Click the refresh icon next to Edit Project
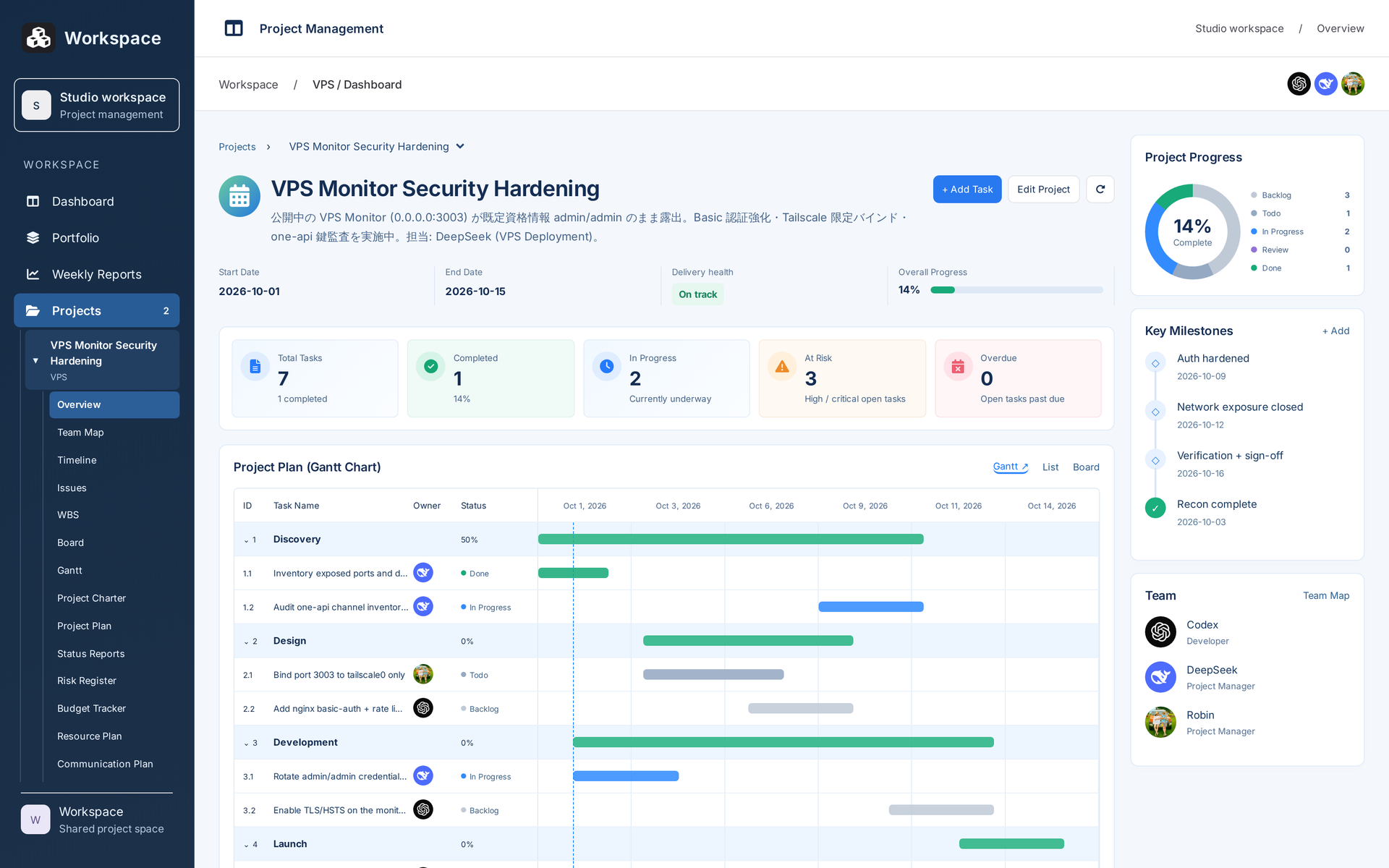The image size is (1389, 868). (1100, 190)
